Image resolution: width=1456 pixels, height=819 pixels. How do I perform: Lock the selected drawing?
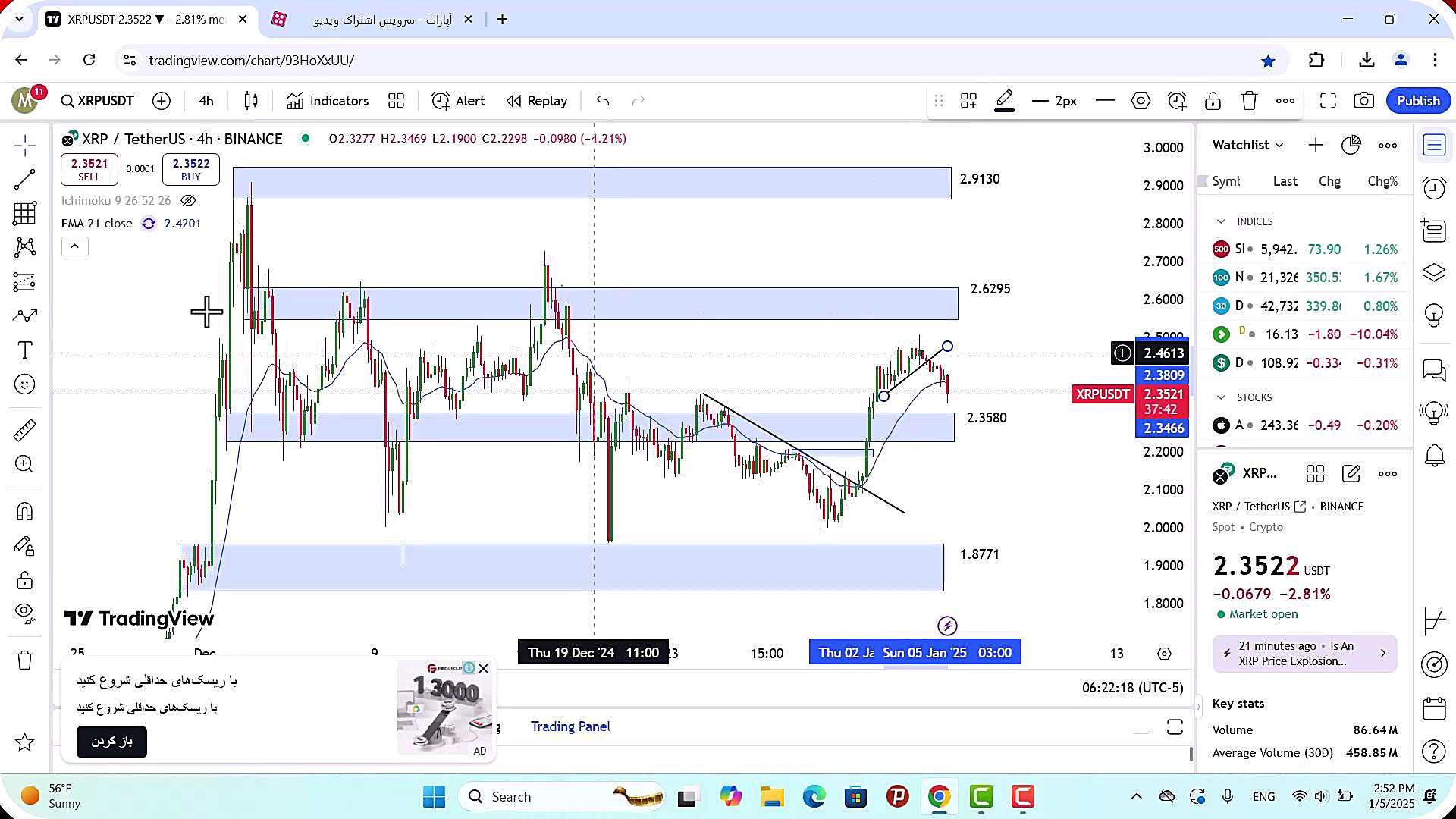coord(1213,101)
